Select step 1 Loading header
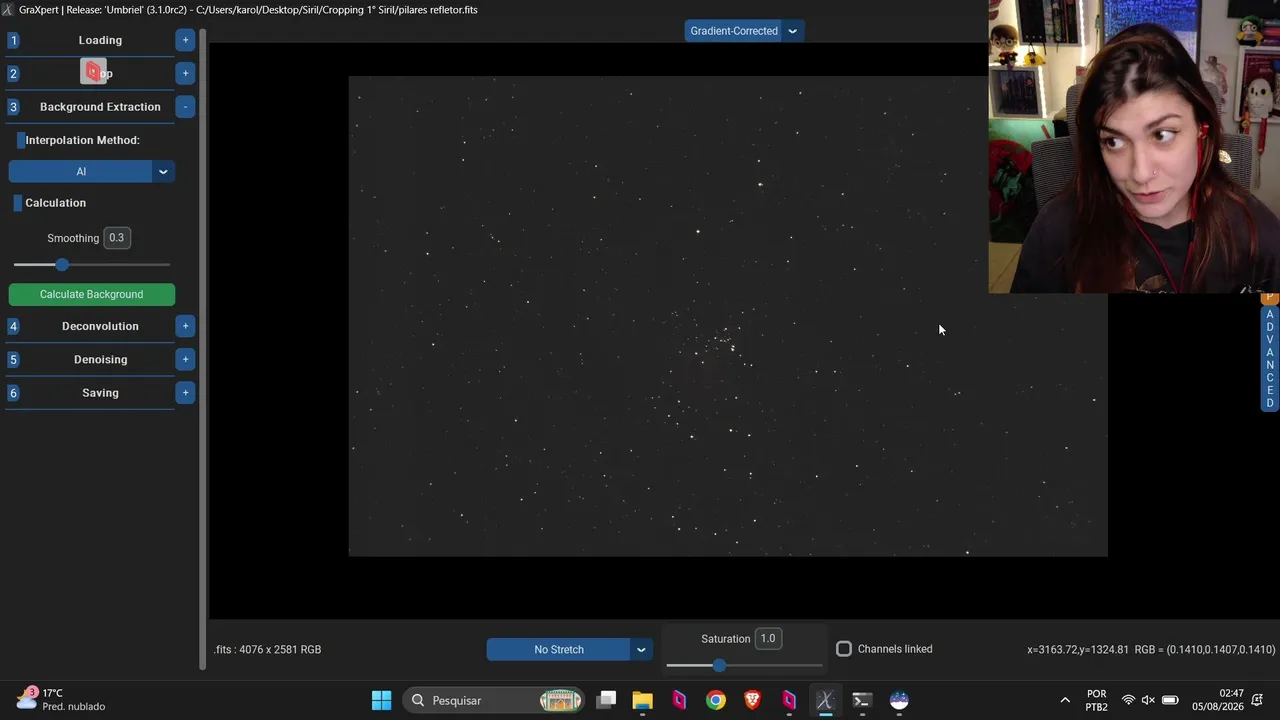This screenshot has height=720, width=1280. 100,40
